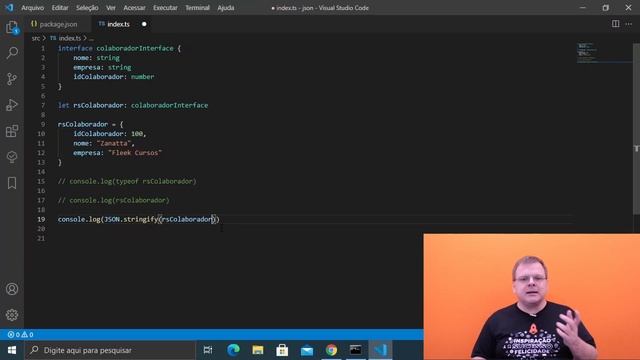Open the Search view in the activity bar
Viewport: 640px width, 360px height.
coord(12,53)
